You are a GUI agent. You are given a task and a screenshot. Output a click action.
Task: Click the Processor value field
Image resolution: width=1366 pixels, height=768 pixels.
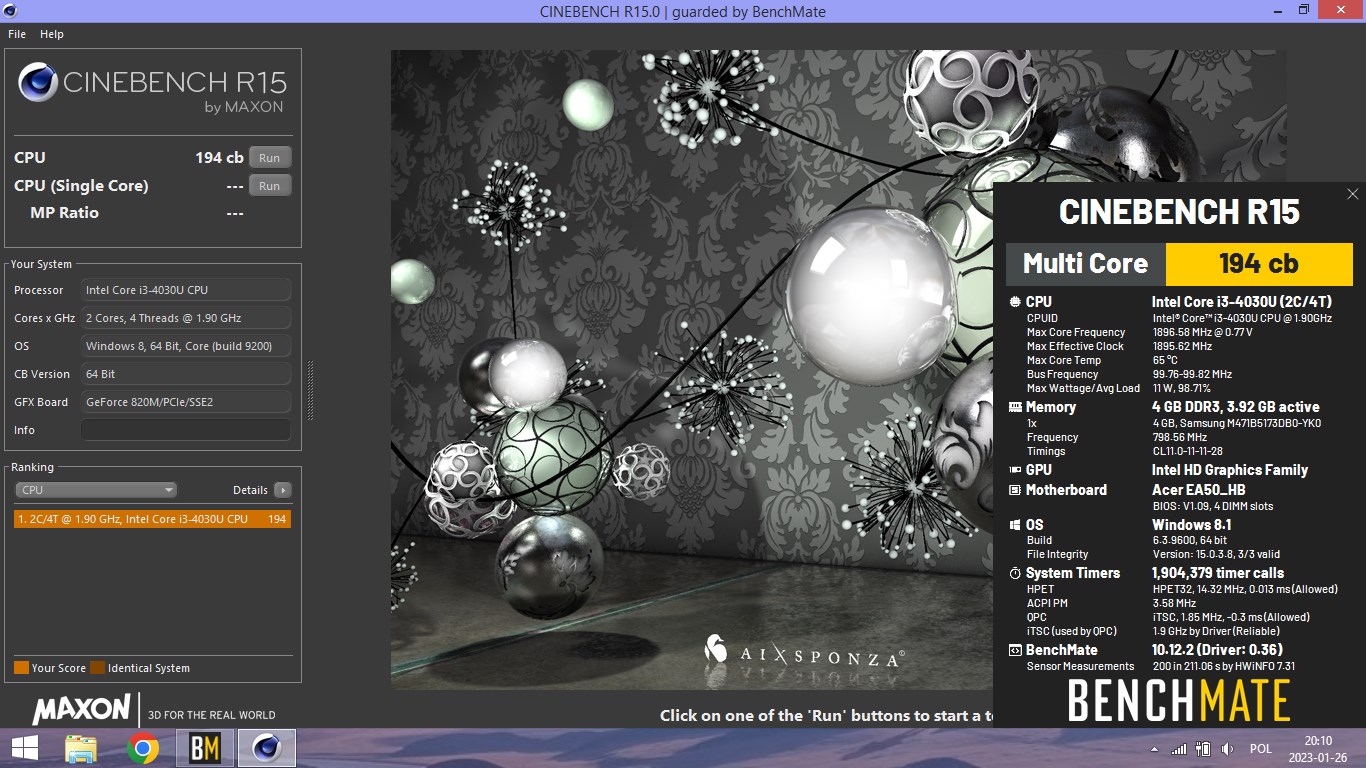pos(186,290)
